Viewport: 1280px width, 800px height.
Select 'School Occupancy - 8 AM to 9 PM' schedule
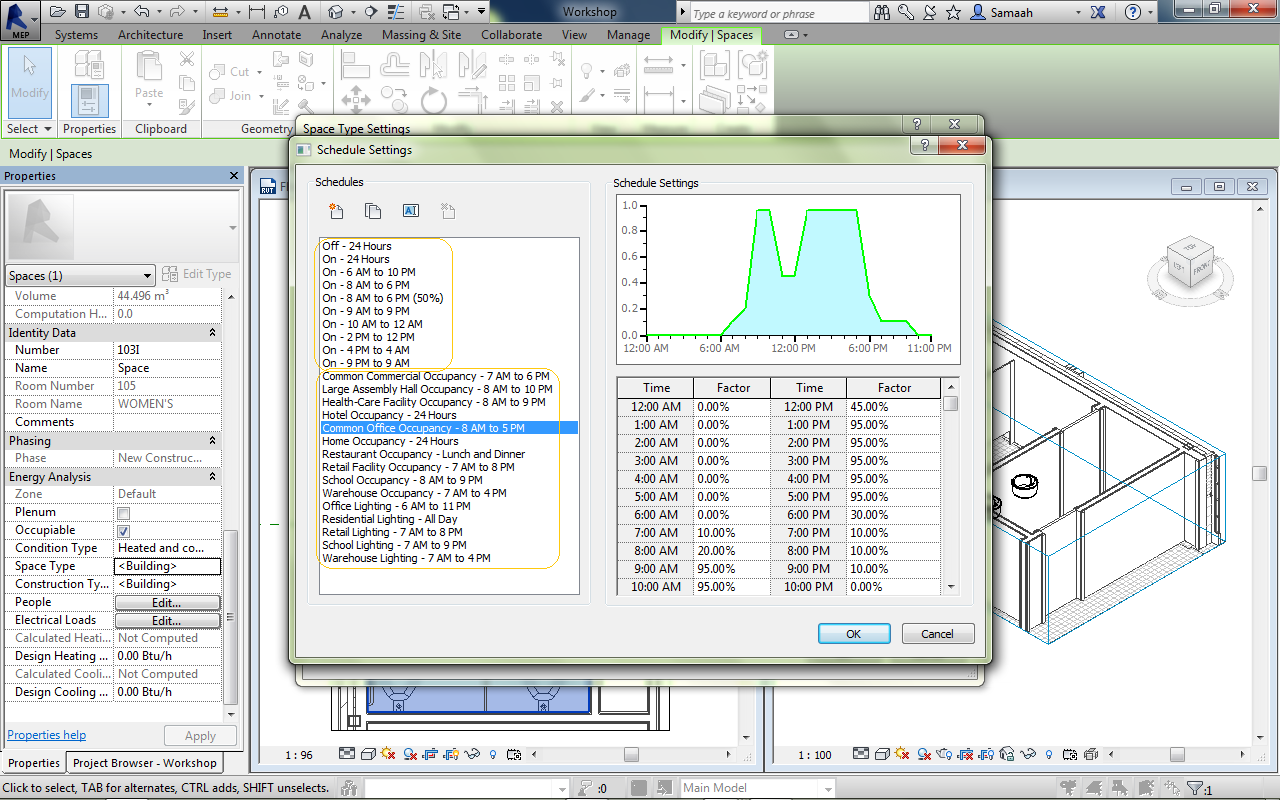click(402, 480)
